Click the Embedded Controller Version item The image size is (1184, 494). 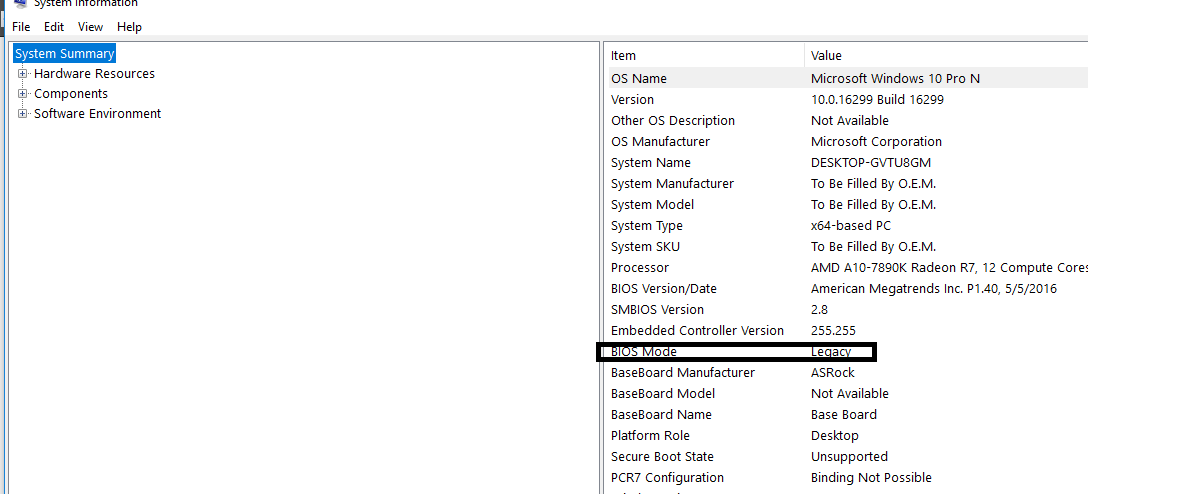[697, 331]
